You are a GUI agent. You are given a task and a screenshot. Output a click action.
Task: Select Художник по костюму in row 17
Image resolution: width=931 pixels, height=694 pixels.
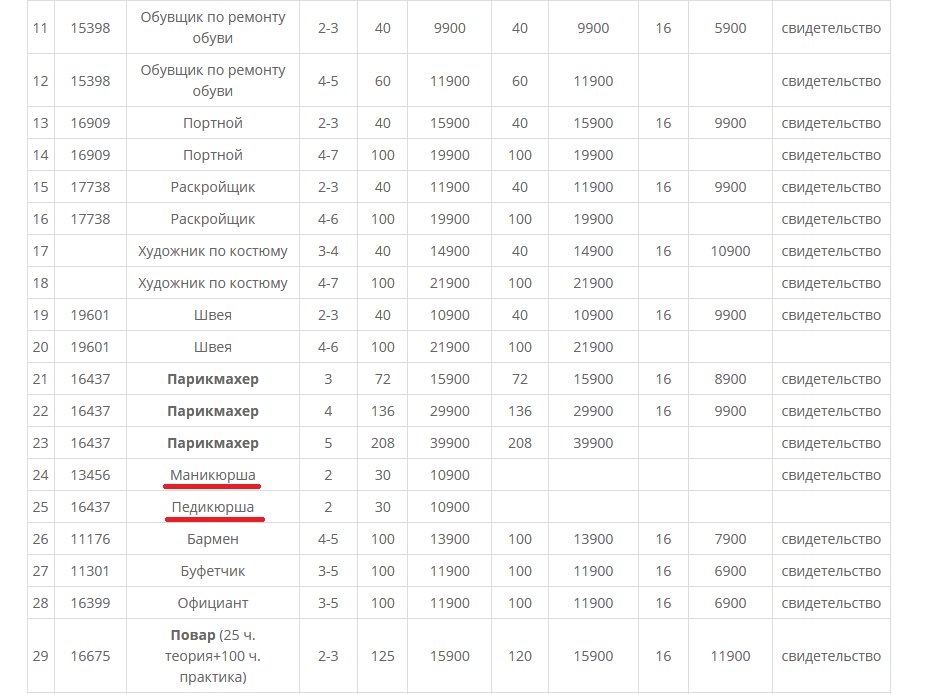212,251
